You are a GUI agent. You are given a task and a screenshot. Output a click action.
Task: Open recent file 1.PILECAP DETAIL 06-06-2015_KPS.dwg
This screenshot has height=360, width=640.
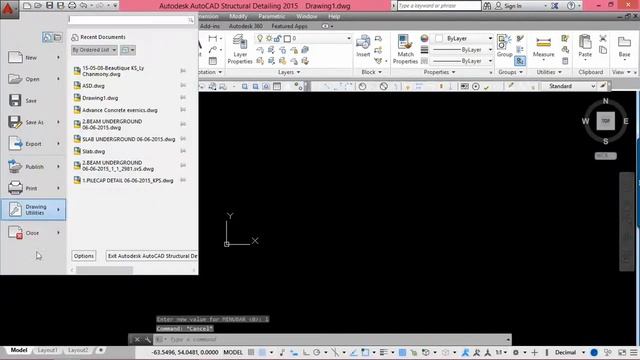[128, 180]
